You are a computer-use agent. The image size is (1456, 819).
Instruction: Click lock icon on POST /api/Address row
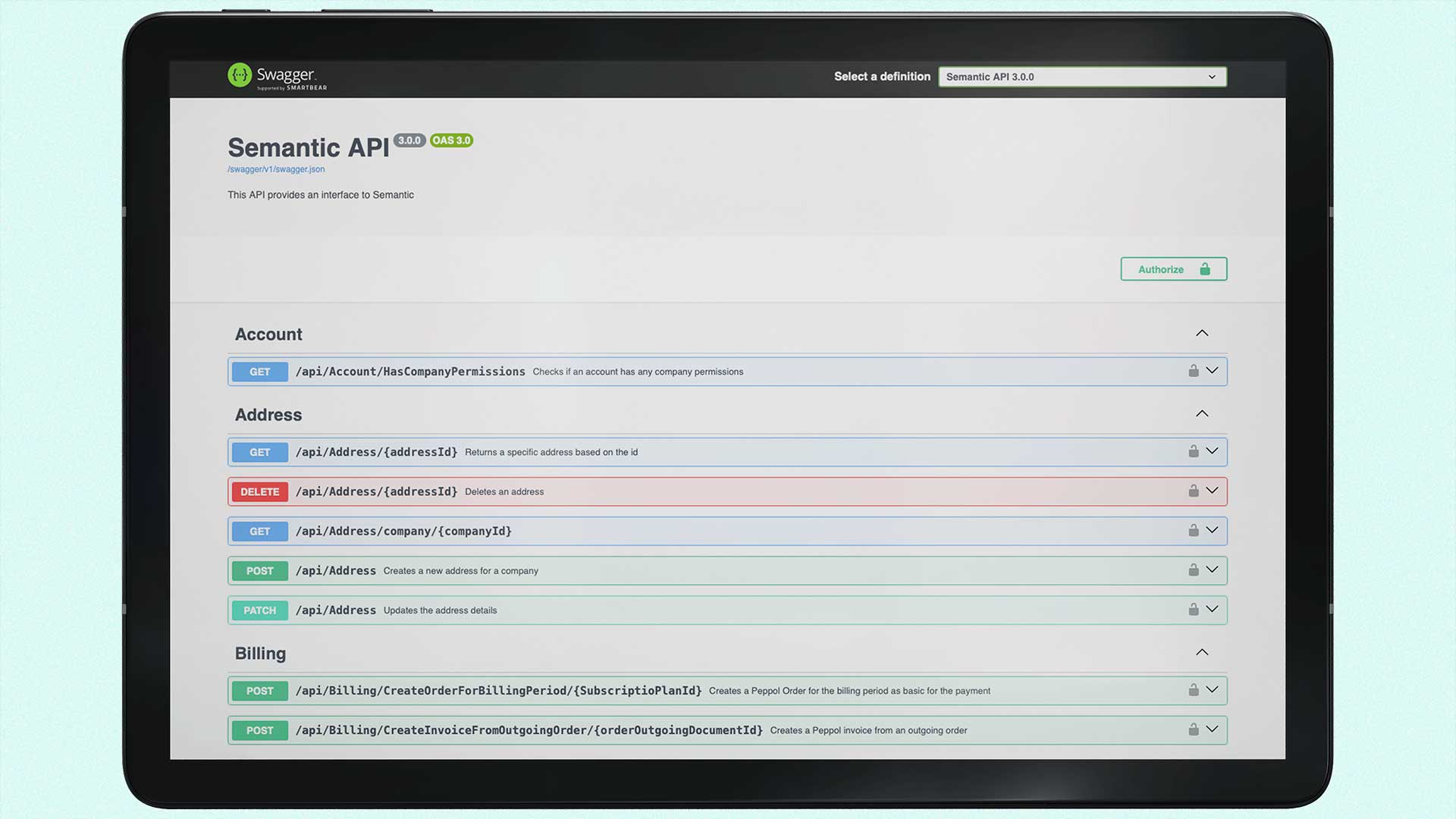coord(1193,570)
